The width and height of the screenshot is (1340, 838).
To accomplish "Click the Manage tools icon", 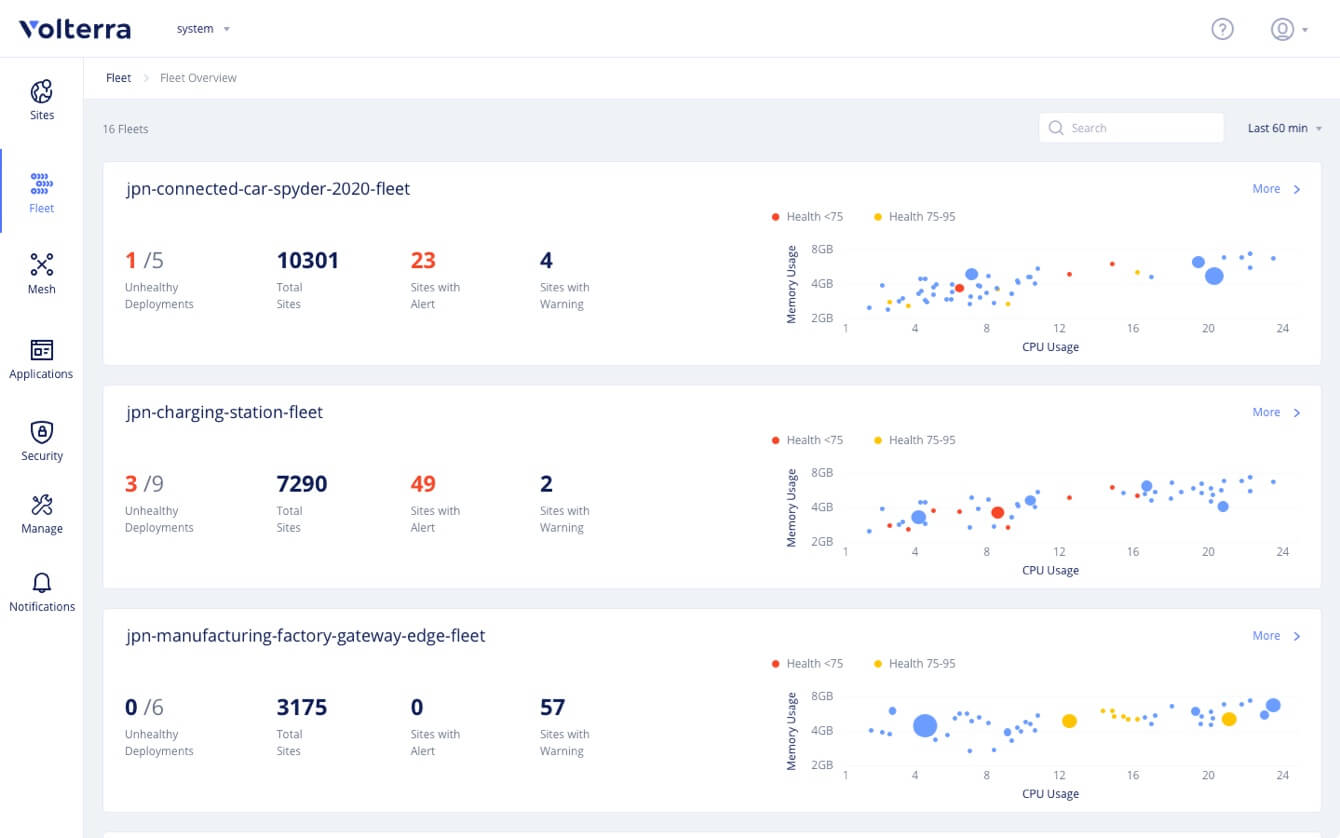I will (x=41, y=505).
